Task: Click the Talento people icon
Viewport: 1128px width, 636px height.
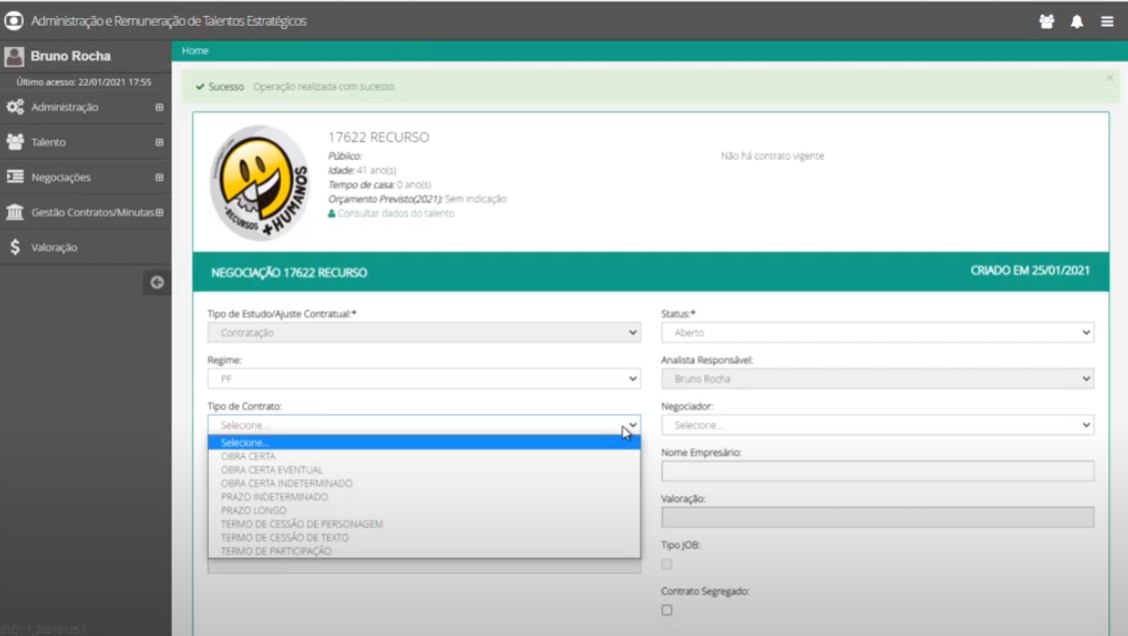Action: [x=15, y=142]
